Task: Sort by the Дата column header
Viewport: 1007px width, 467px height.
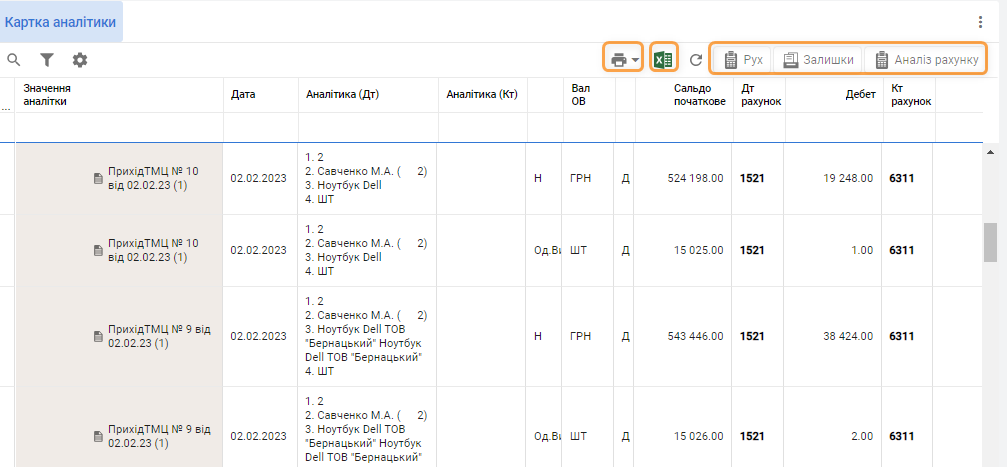Action: click(243, 95)
